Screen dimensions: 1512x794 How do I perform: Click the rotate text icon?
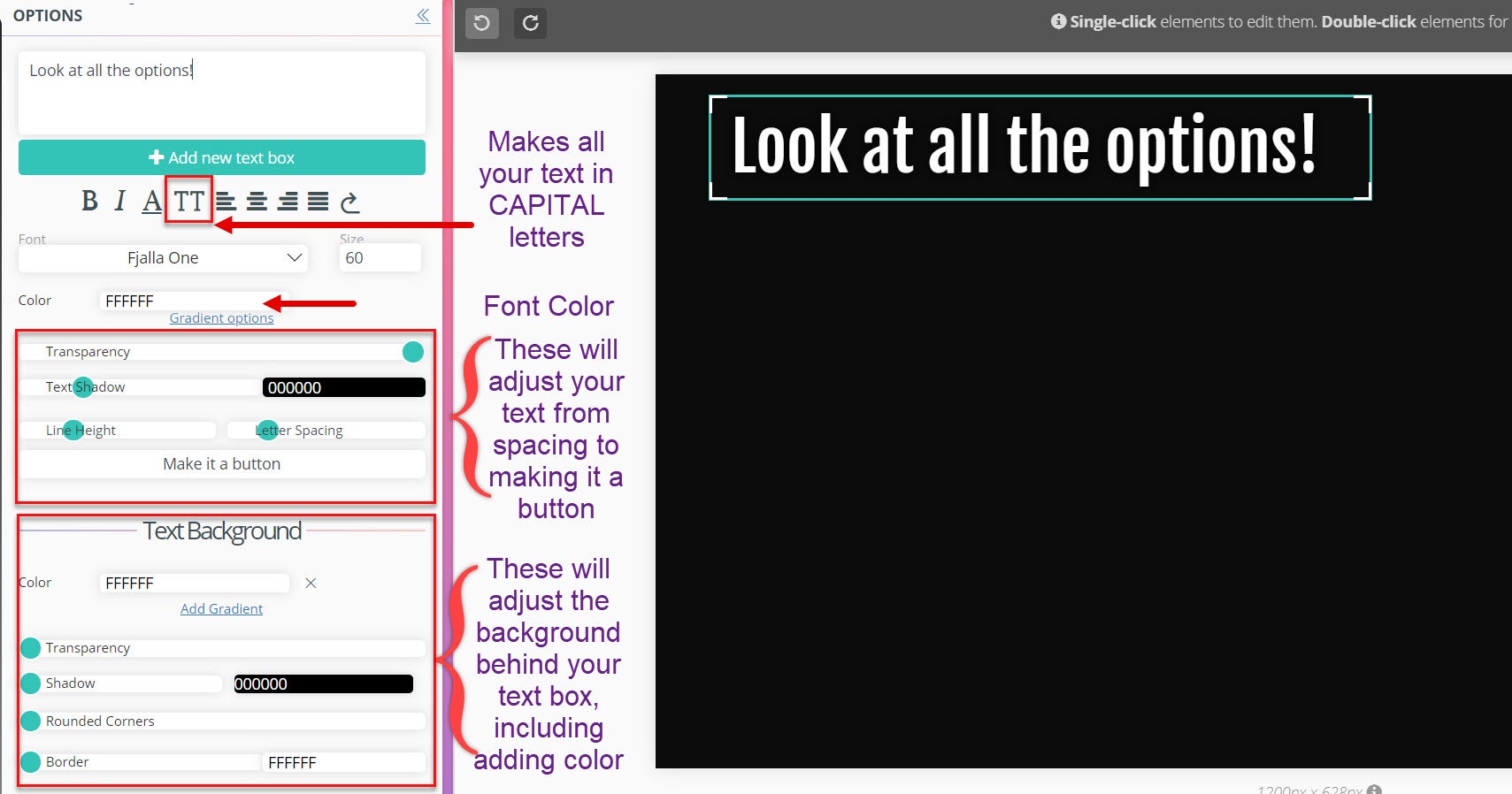click(350, 202)
